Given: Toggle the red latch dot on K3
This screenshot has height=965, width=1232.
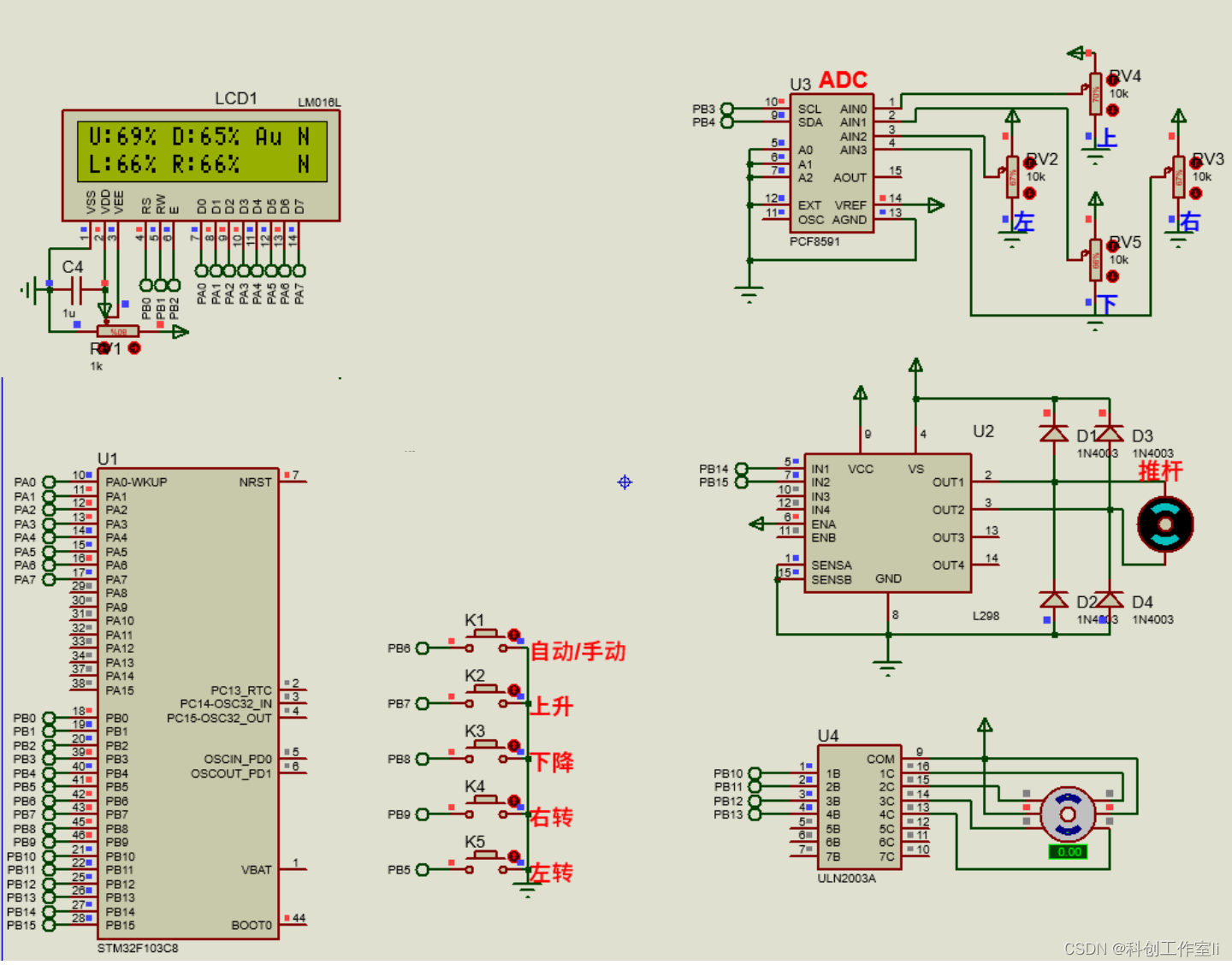Looking at the screenshot, I should 514,746.
